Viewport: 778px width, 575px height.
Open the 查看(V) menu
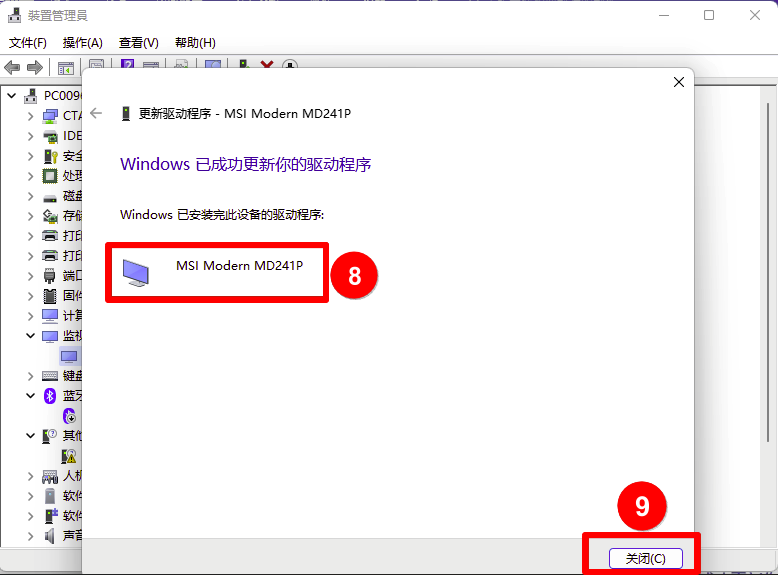pyautogui.click(x=138, y=43)
